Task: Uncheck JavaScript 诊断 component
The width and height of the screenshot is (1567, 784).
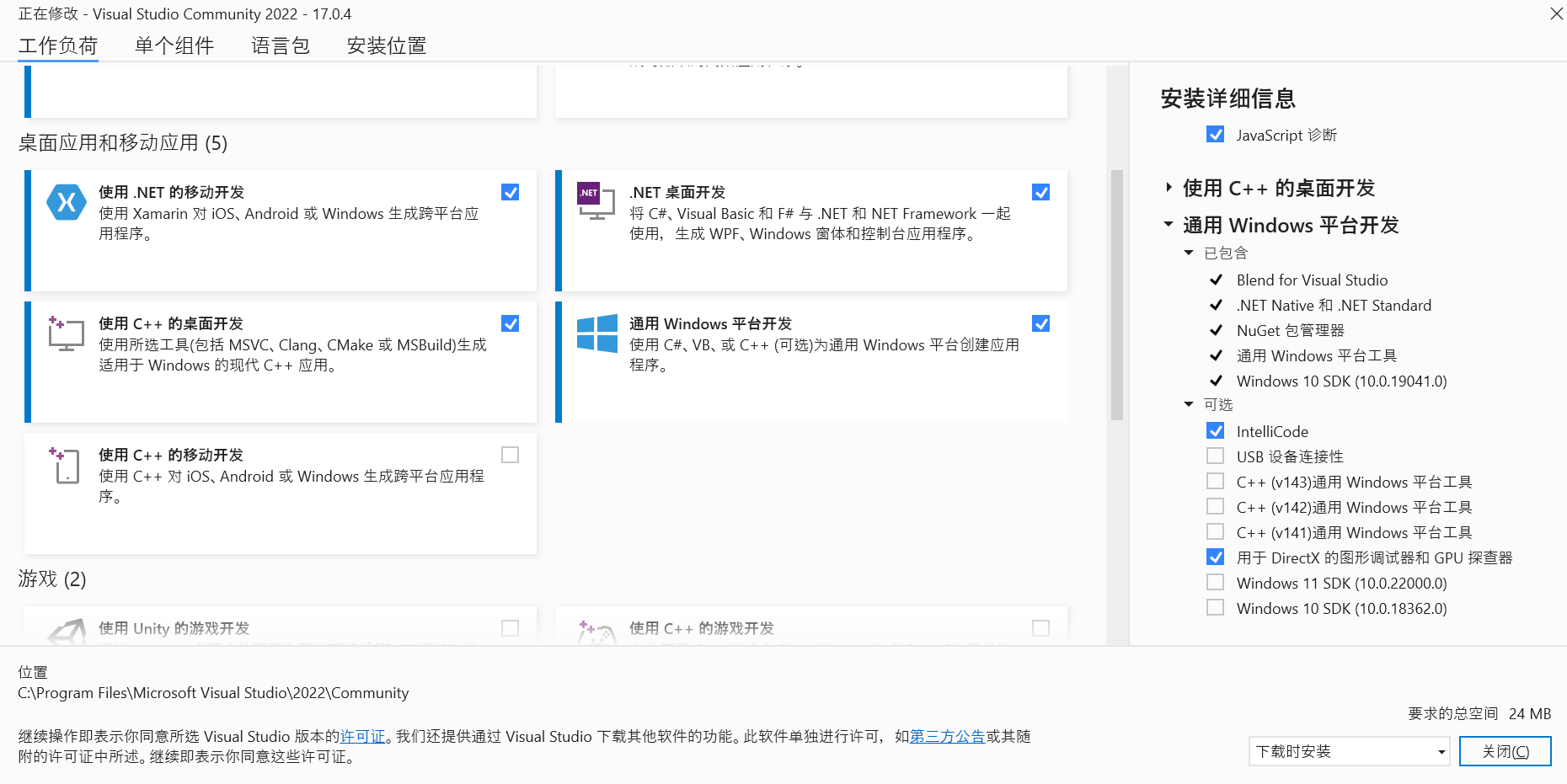Action: tap(1216, 135)
